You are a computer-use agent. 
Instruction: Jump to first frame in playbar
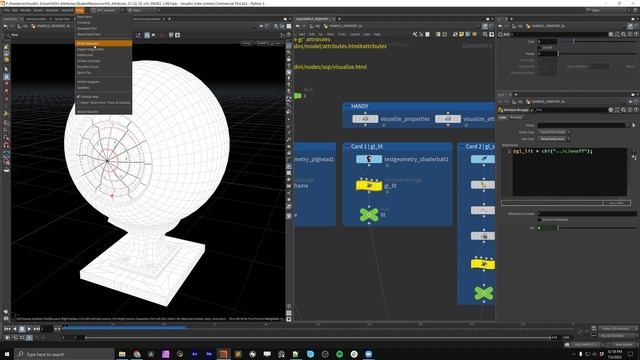[x=7, y=329]
